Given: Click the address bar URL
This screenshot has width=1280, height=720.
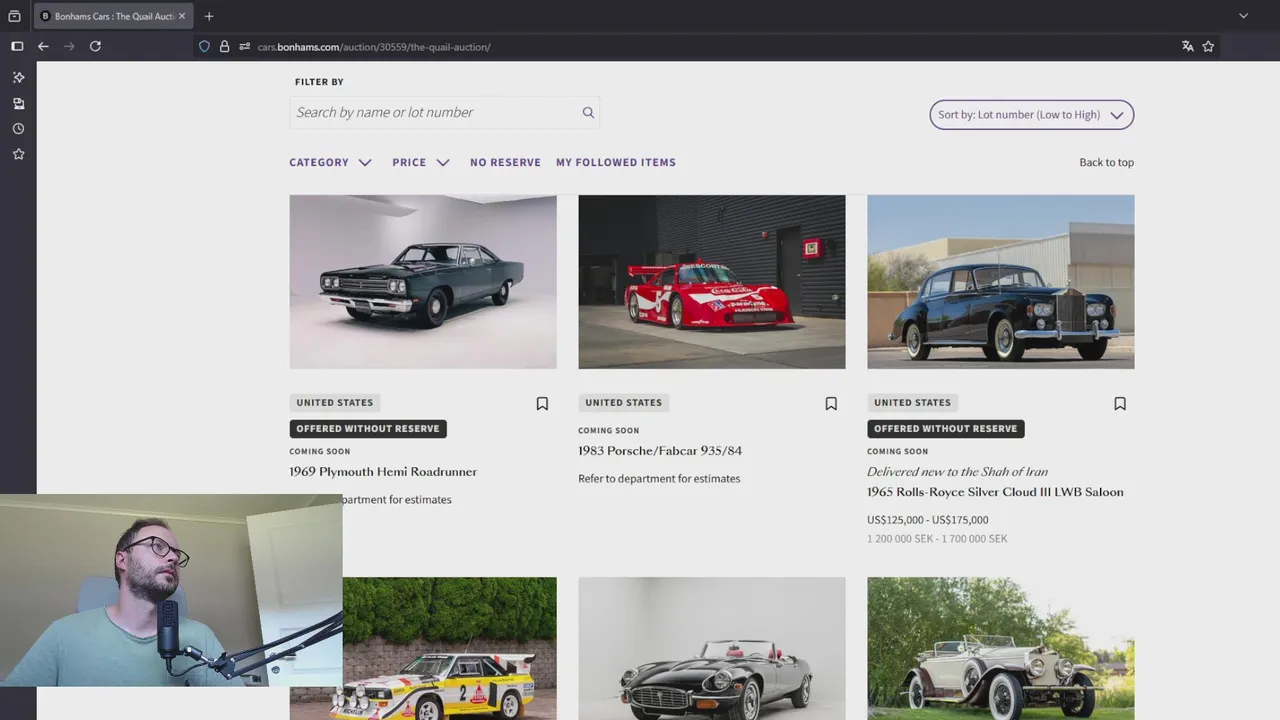Looking at the screenshot, I should [374, 47].
